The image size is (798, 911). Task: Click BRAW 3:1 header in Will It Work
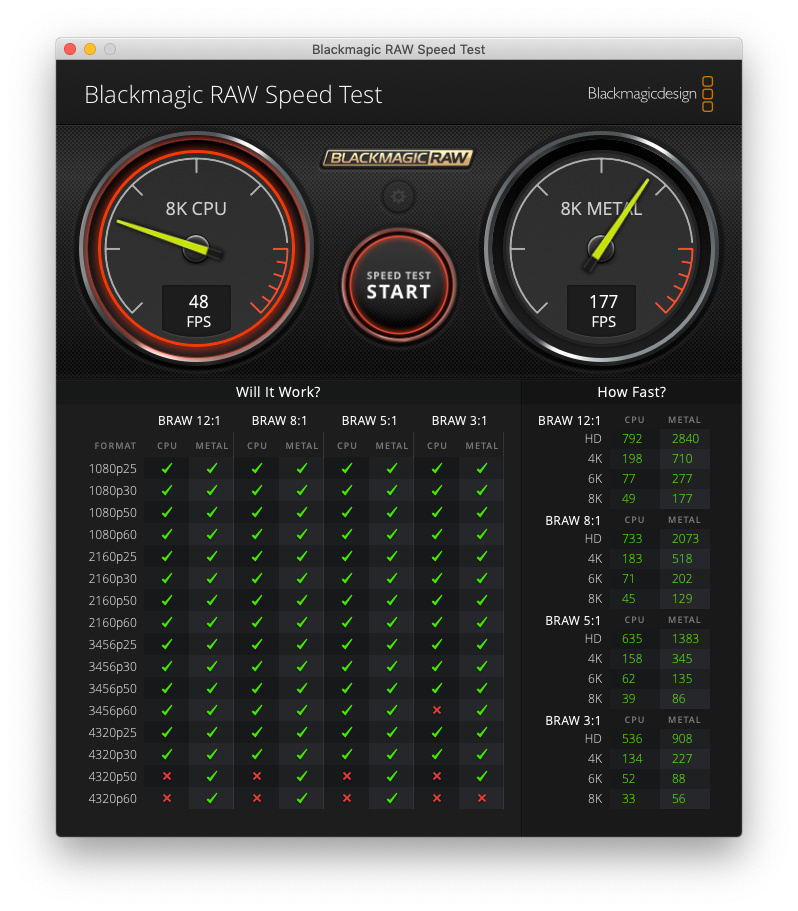[459, 421]
